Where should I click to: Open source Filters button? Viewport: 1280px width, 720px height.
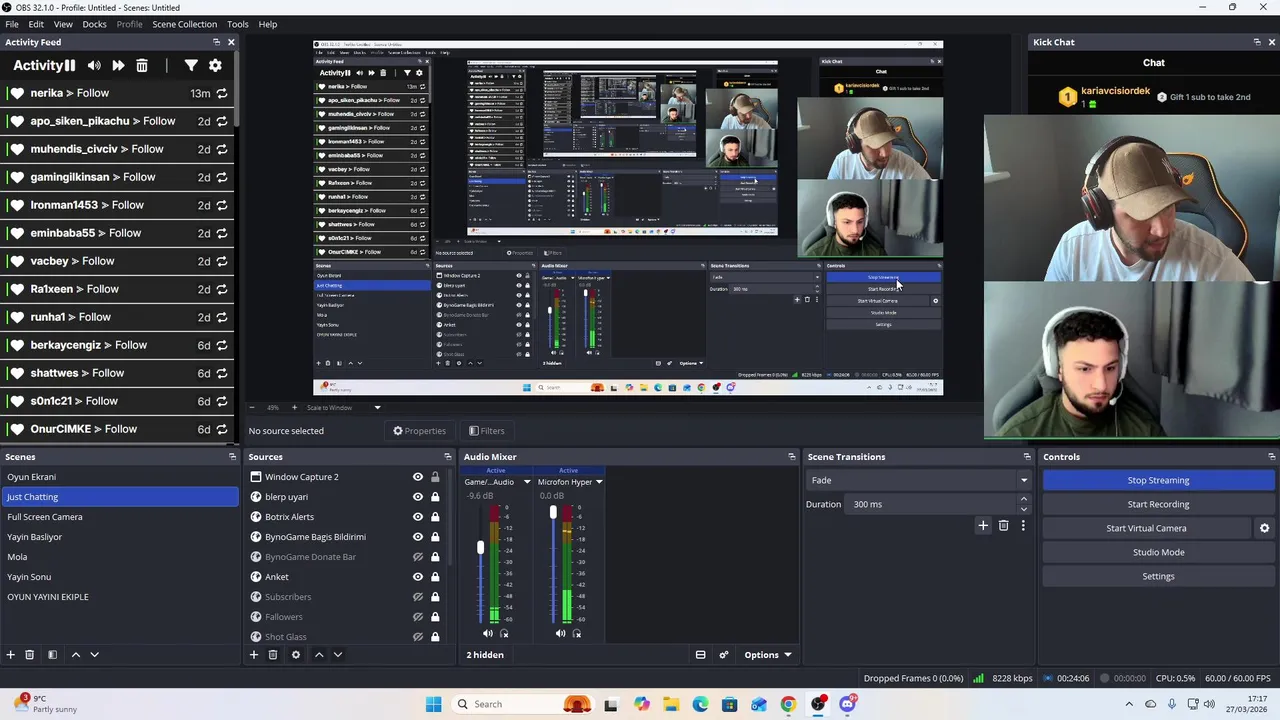(x=487, y=431)
